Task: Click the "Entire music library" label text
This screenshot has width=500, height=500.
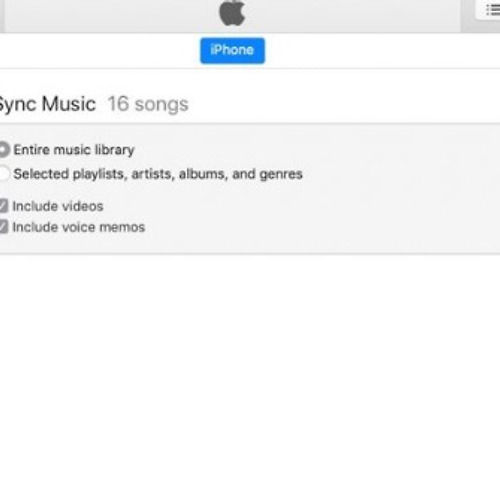Action: click(x=74, y=150)
